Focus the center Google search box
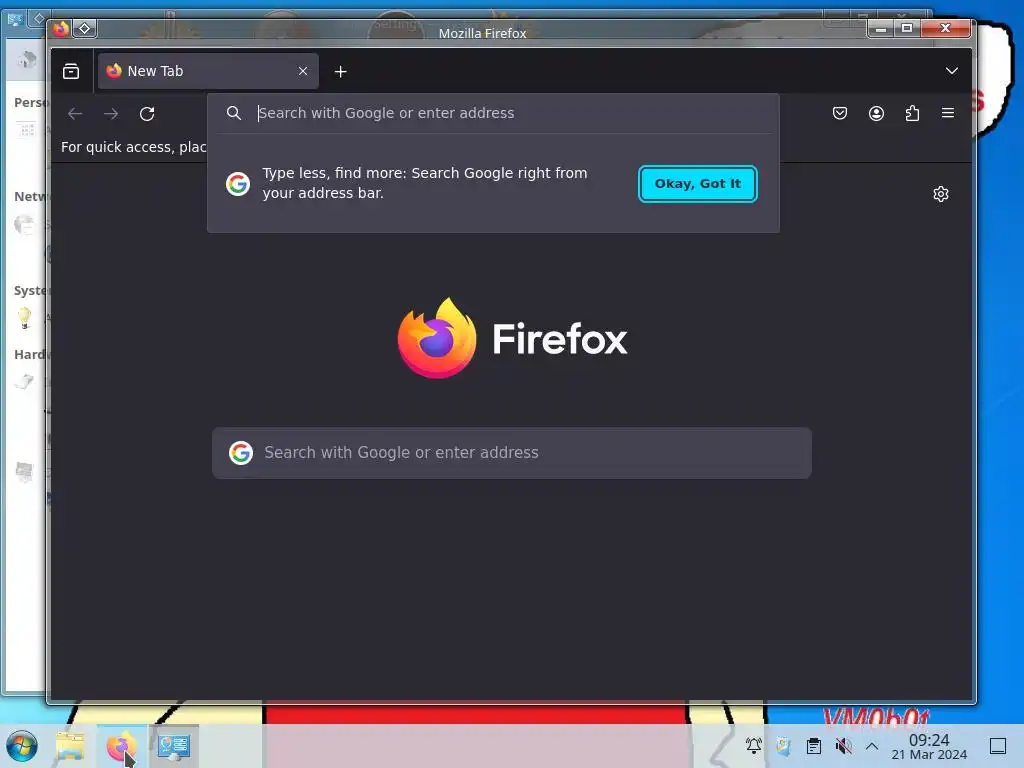The image size is (1024, 768). (512, 453)
